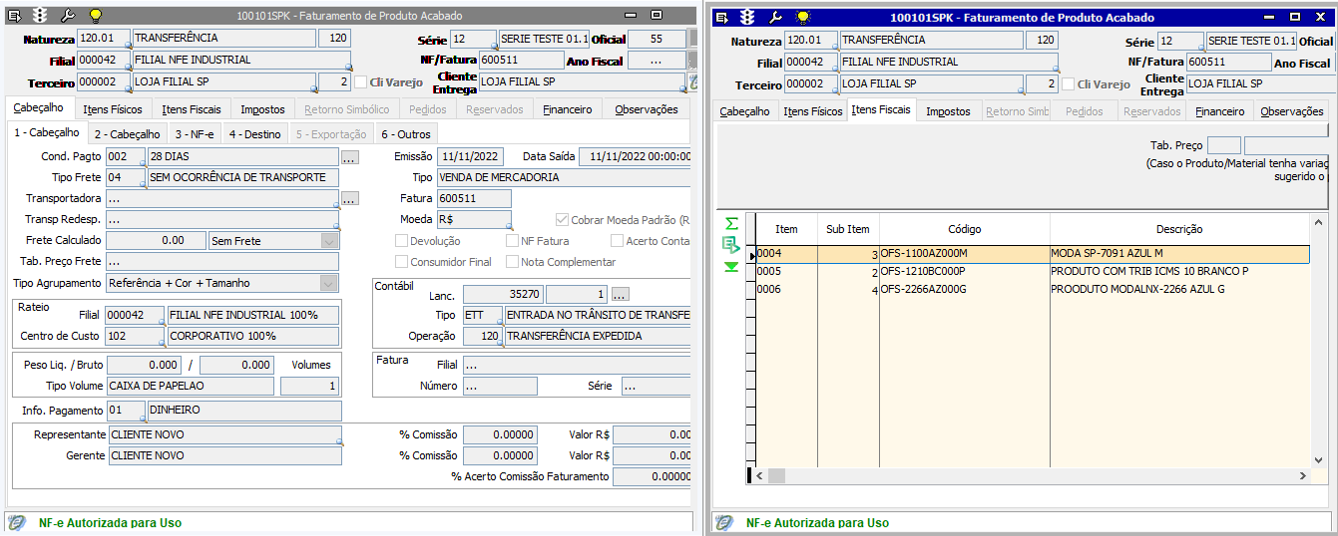The width and height of the screenshot is (1338, 536).
Task: Click green down-arrow icon beside grid
Action: pos(731,266)
